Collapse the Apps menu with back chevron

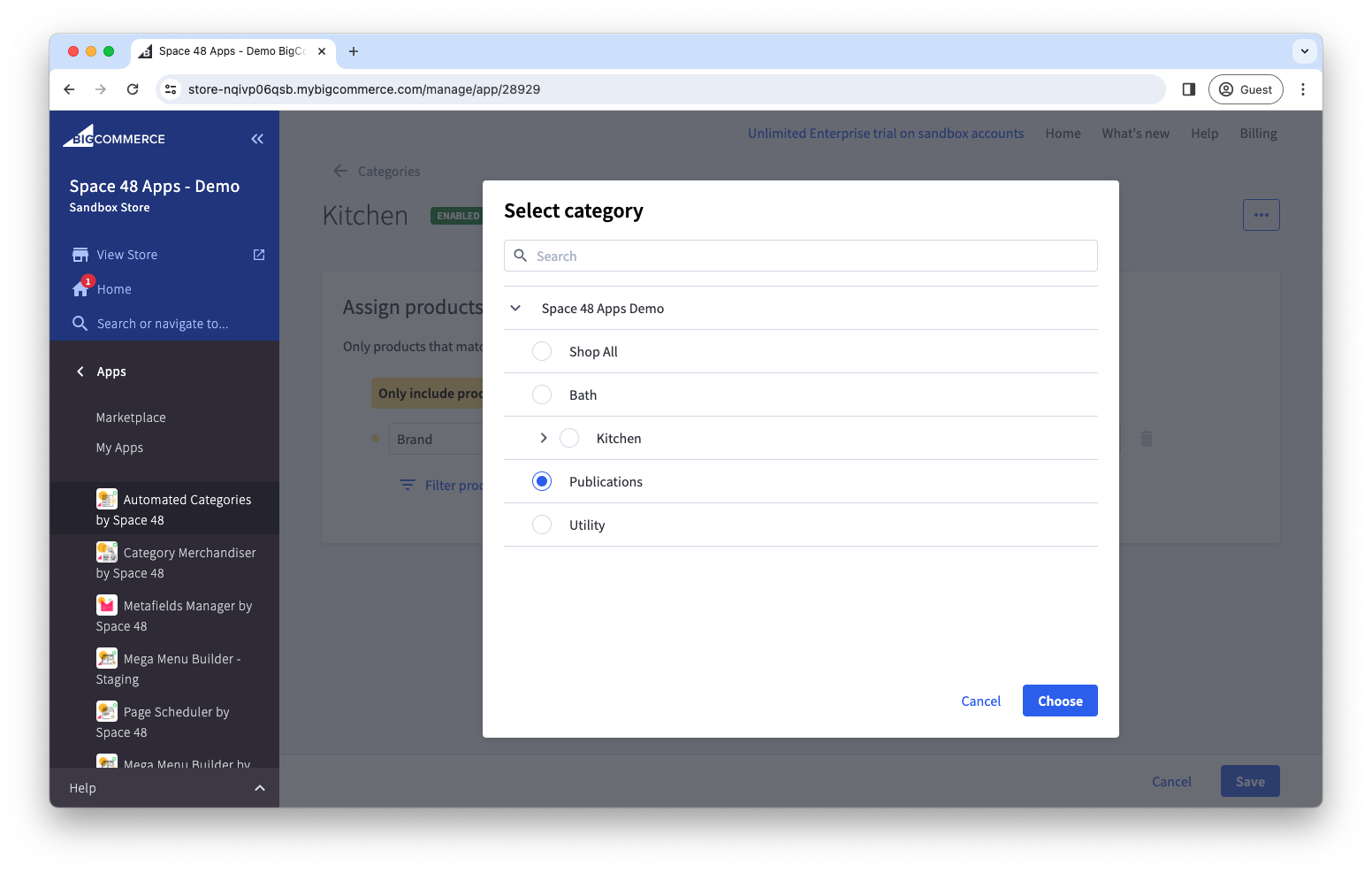80,371
